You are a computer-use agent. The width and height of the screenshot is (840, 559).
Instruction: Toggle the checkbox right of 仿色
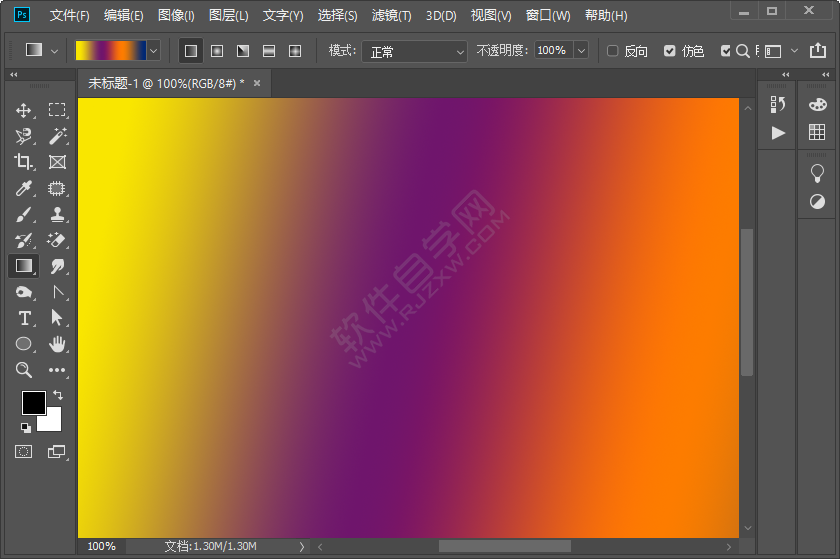tap(725, 51)
